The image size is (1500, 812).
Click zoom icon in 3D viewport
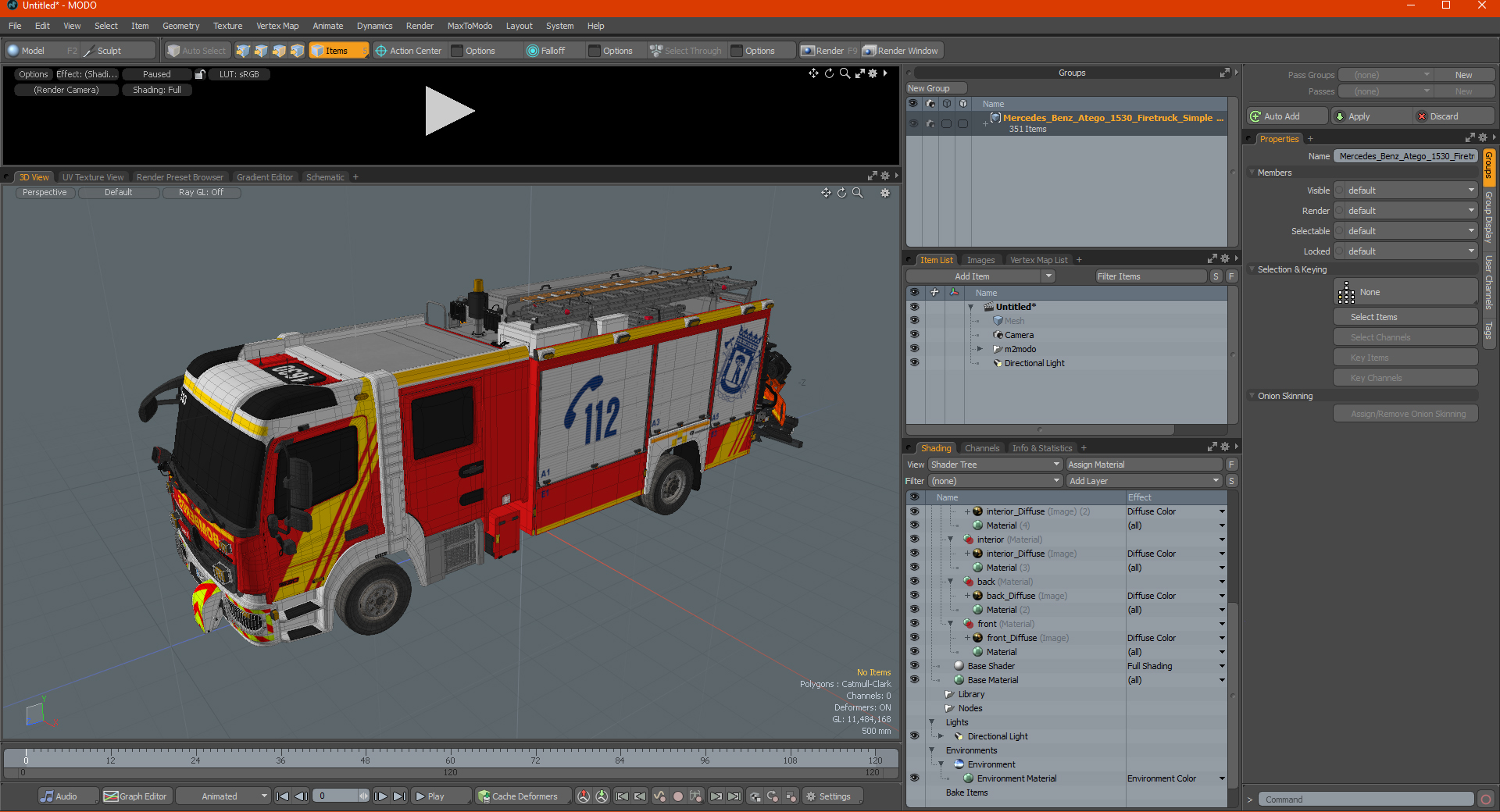point(858,193)
